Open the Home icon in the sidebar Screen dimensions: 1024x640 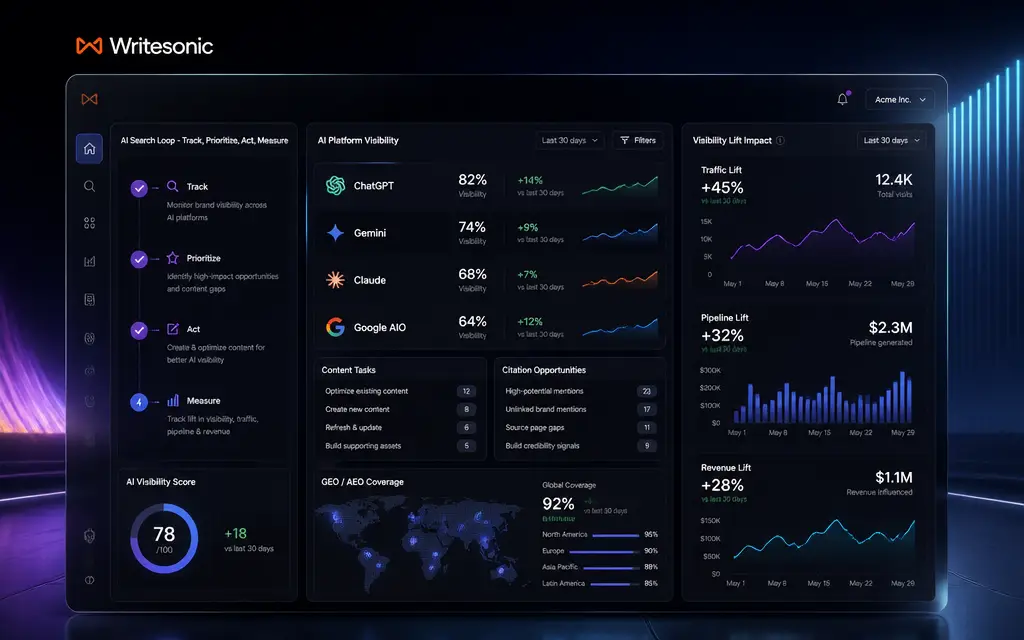coord(89,148)
